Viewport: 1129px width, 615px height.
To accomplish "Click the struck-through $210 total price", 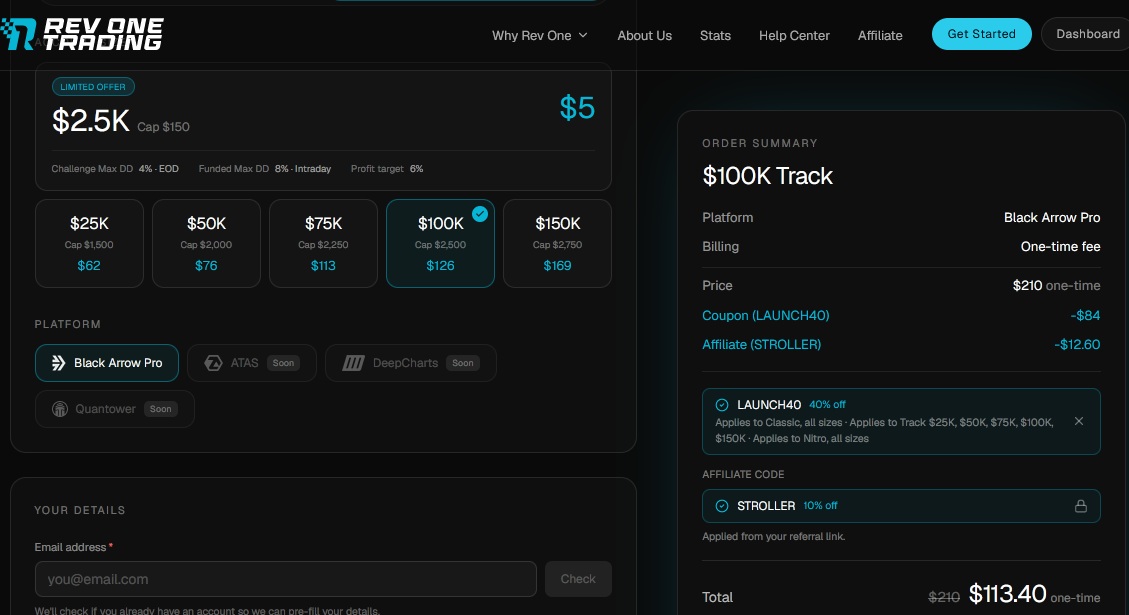I will pos(944,597).
